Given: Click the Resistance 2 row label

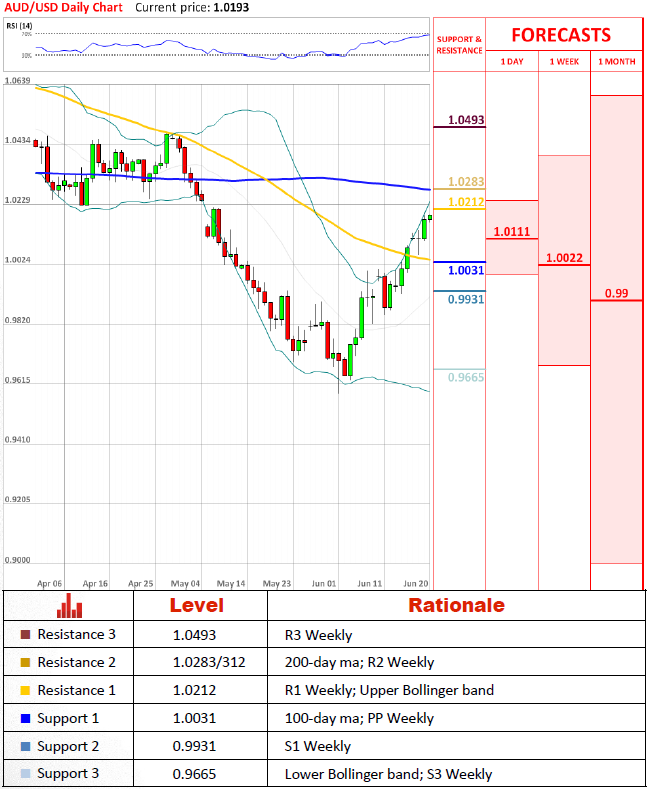Looking at the screenshot, I should click(x=76, y=662).
